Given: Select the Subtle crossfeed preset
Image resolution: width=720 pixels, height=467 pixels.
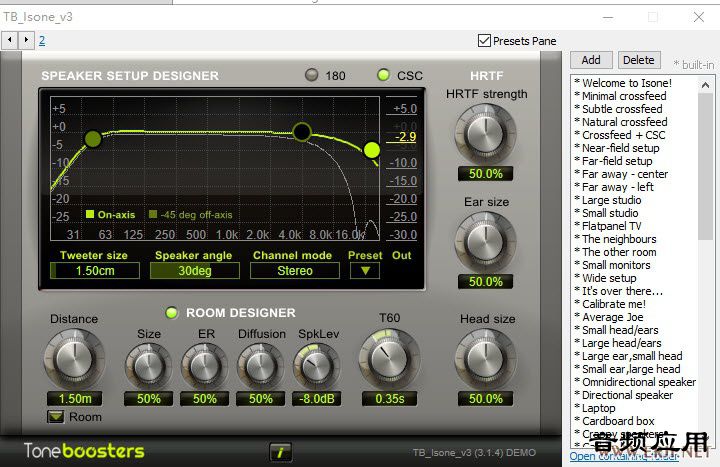Looking at the screenshot, I should [618, 109].
